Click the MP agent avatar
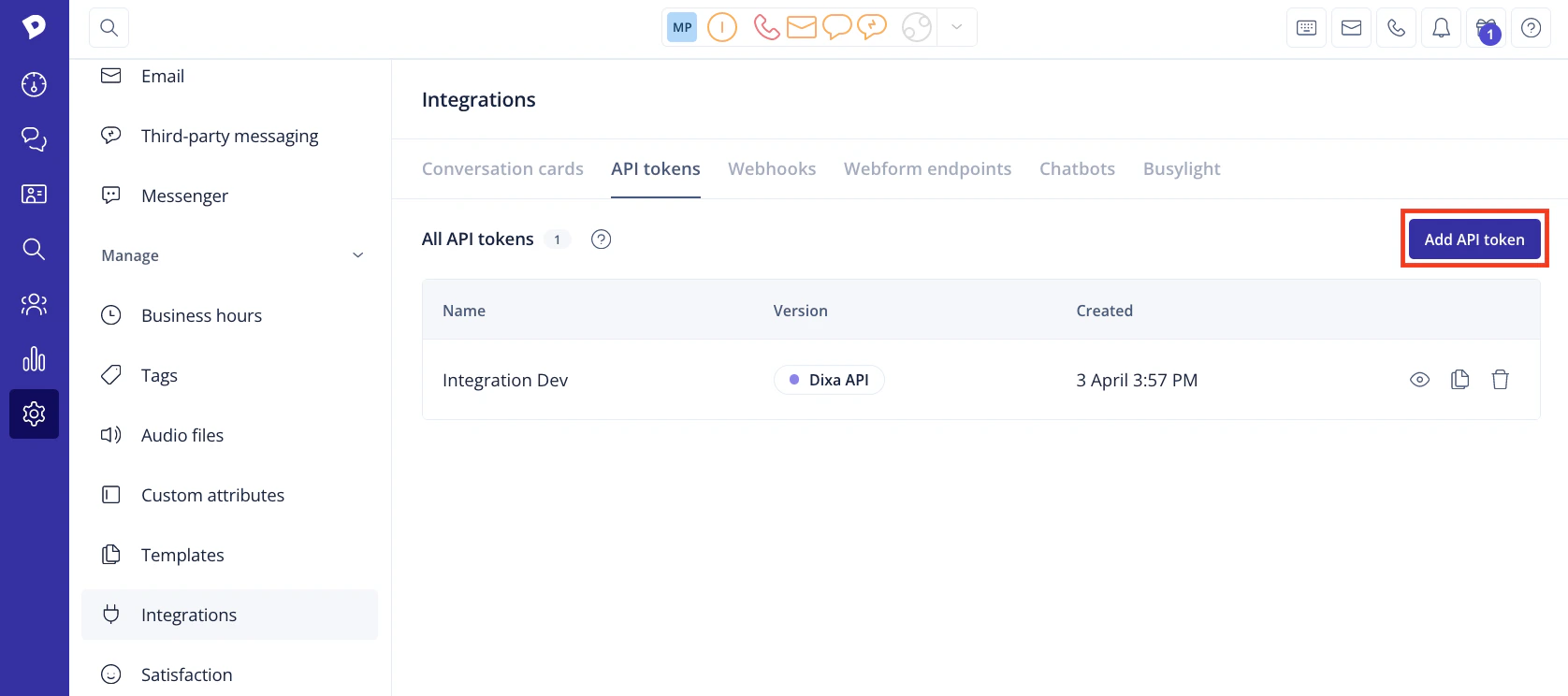 [x=682, y=27]
